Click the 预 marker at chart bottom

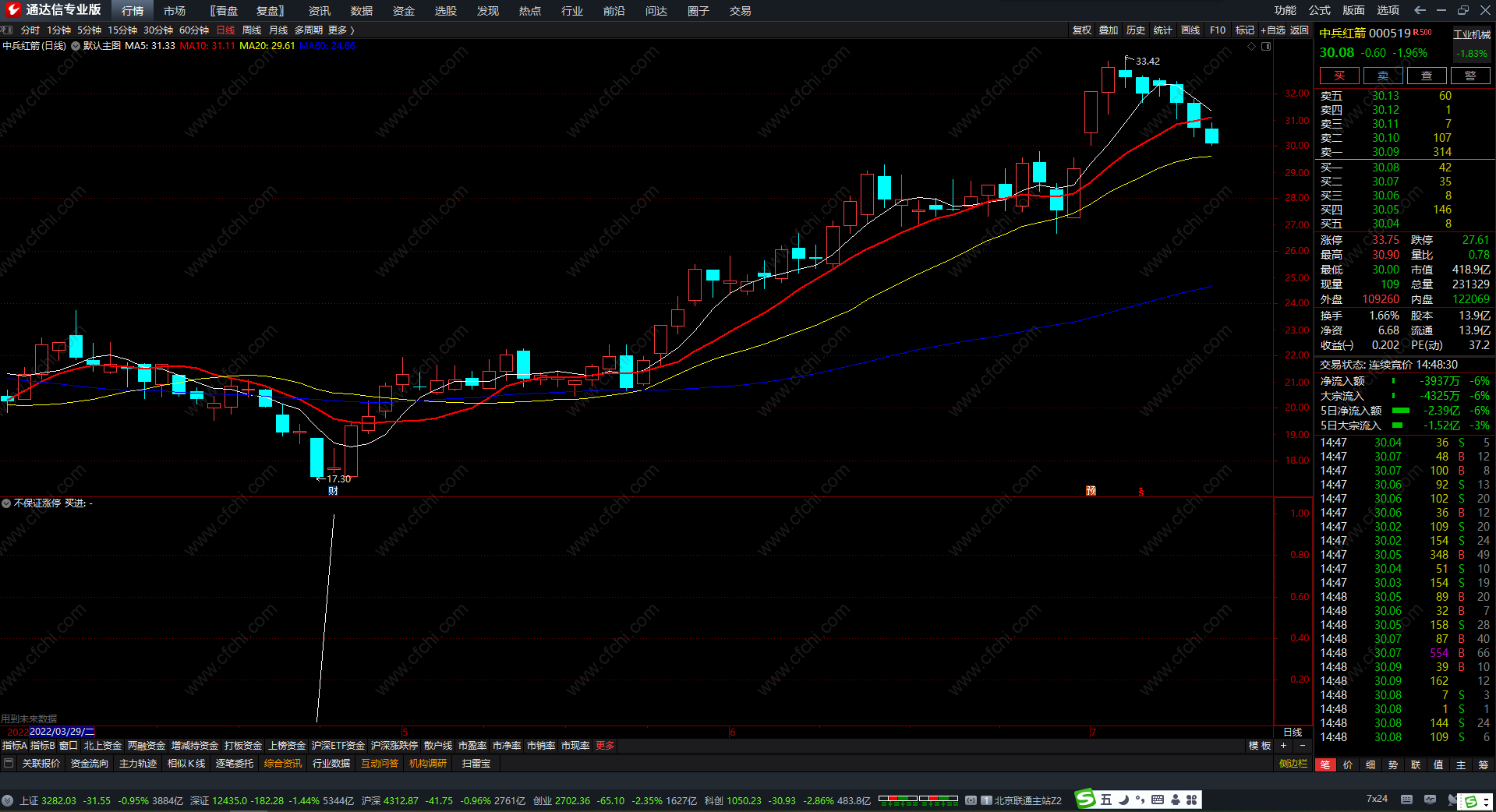(x=1091, y=491)
